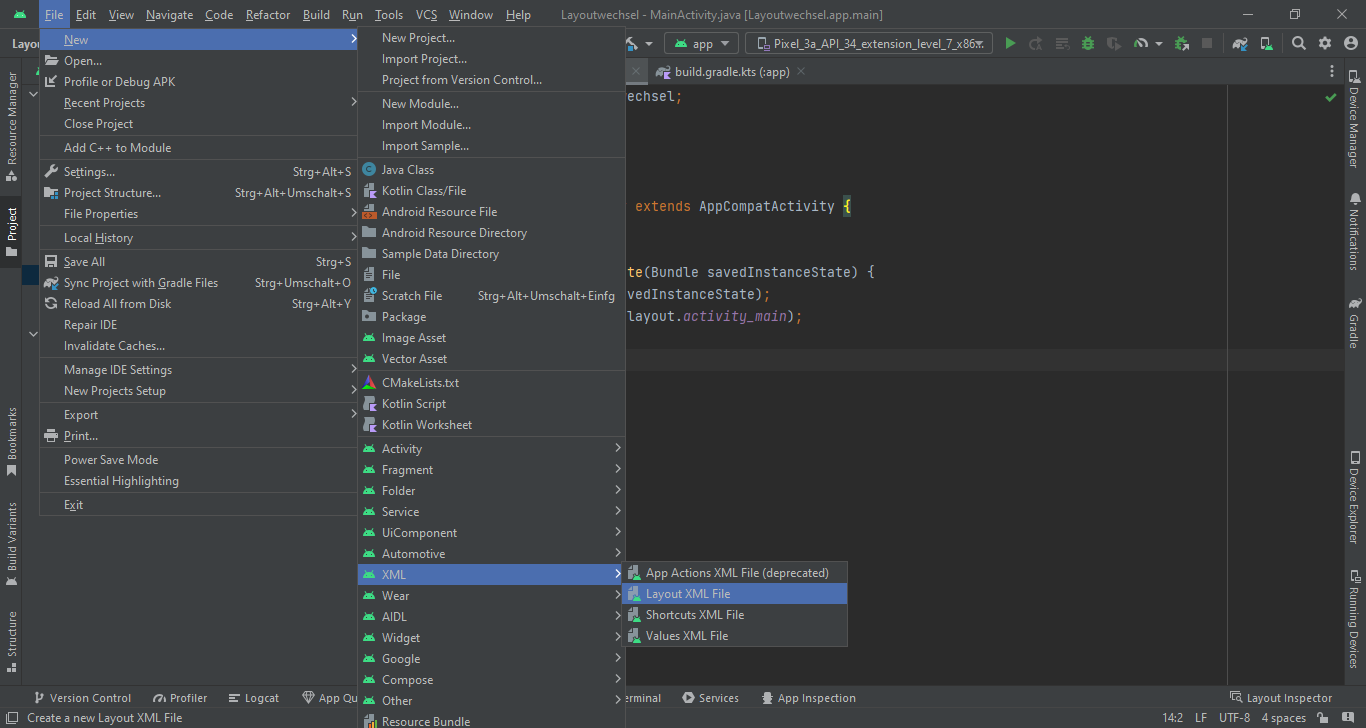Open the Pixel_3a device selector dropdown
This screenshot has height=728, width=1366.
[x=868, y=43]
